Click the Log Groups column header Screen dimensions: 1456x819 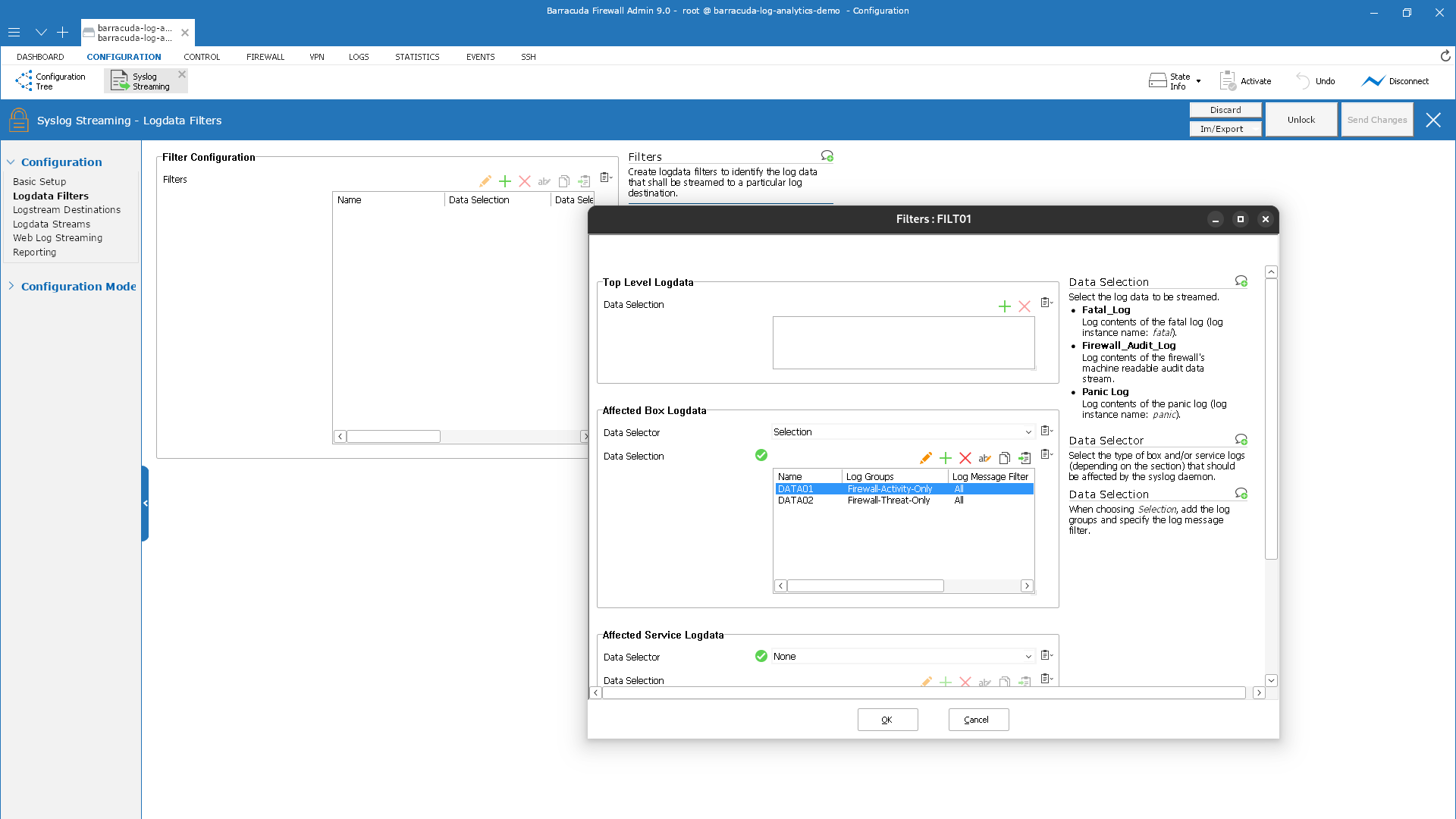895,477
